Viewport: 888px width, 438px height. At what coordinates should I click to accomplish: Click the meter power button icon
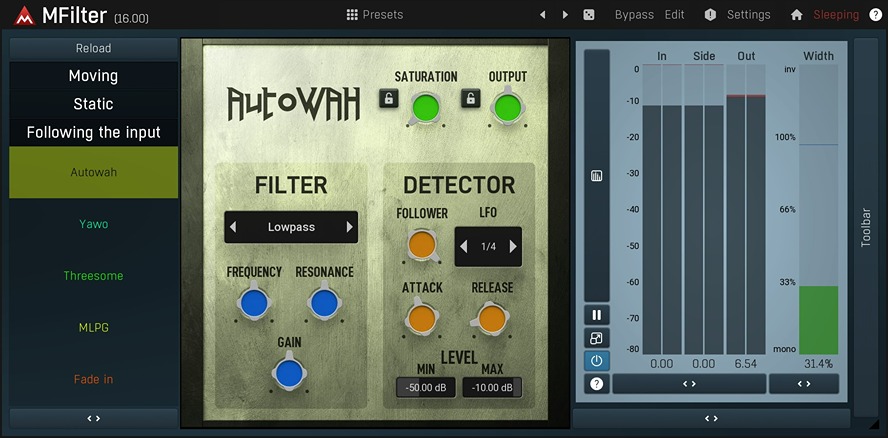pos(597,361)
